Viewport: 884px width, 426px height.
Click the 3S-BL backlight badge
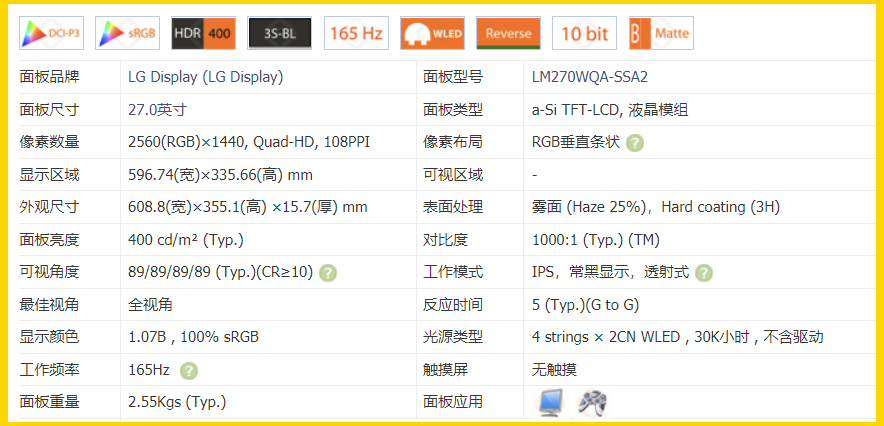(280, 33)
